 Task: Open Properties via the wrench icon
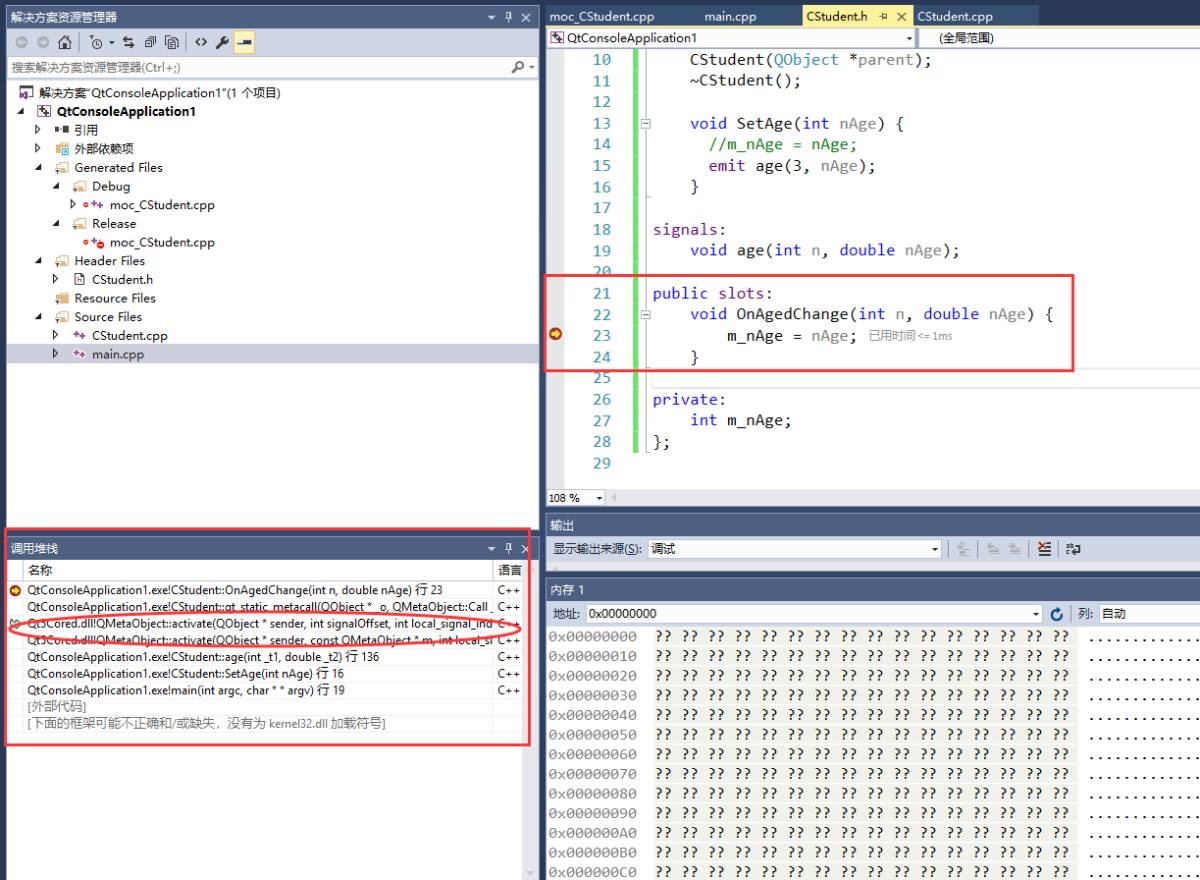coord(222,42)
